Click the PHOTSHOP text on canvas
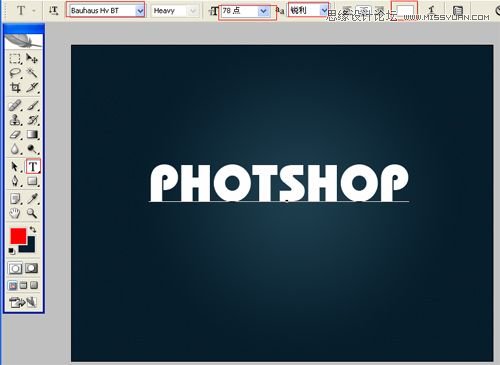Image resolution: width=500 pixels, height=365 pixels. click(x=279, y=183)
